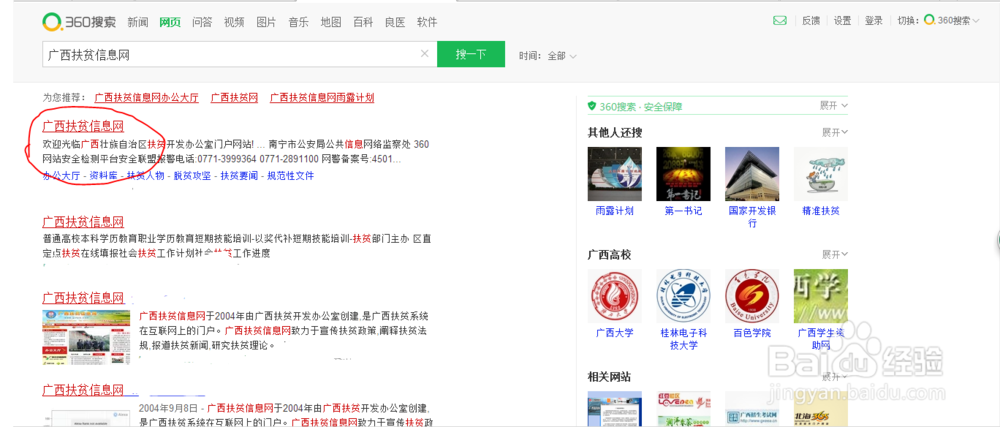This screenshot has width=1000, height=427.
Task: Expand the 广西高校 section
Action: tap(835, 254)
